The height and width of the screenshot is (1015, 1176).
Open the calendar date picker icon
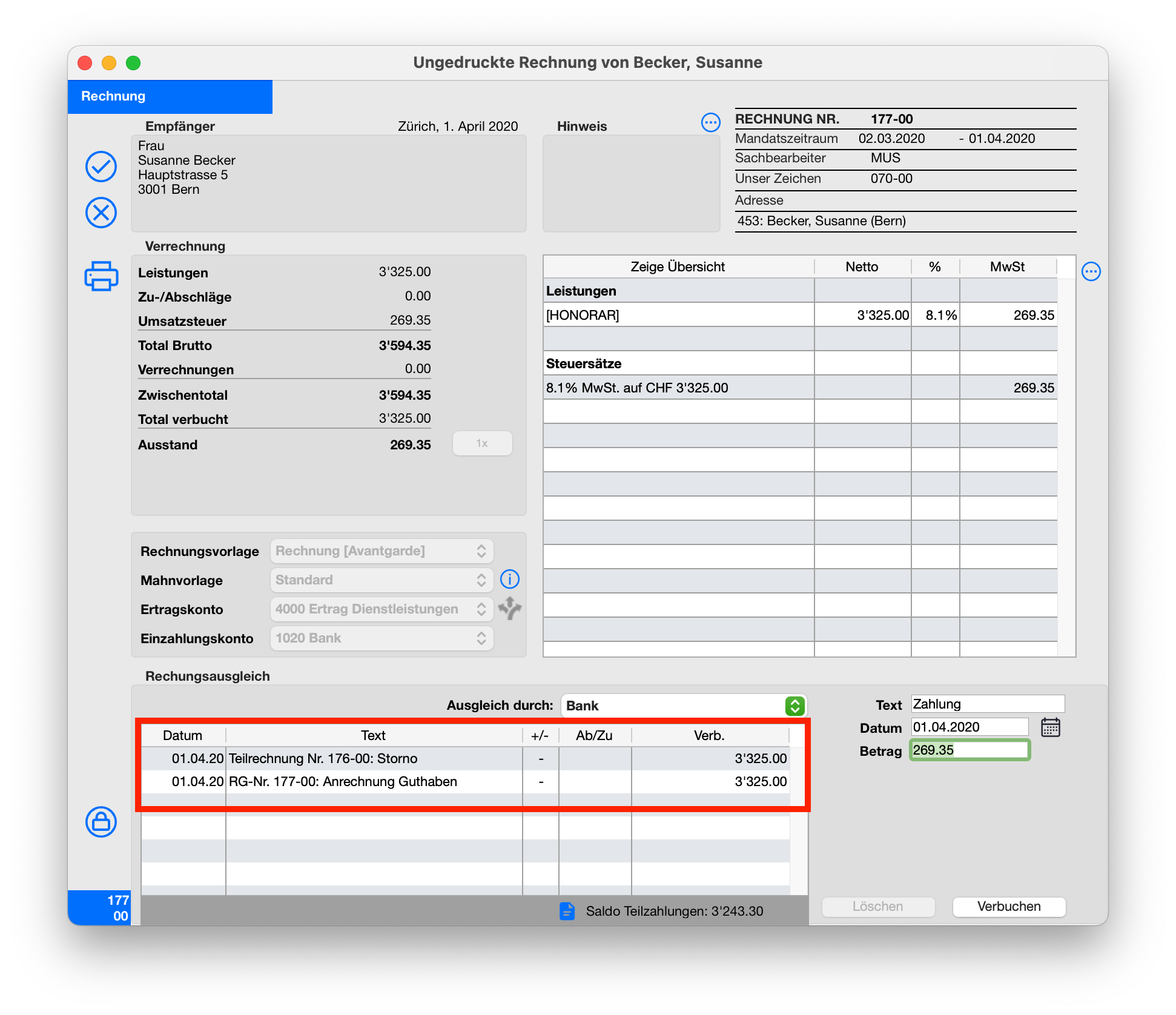[1051, 727]
